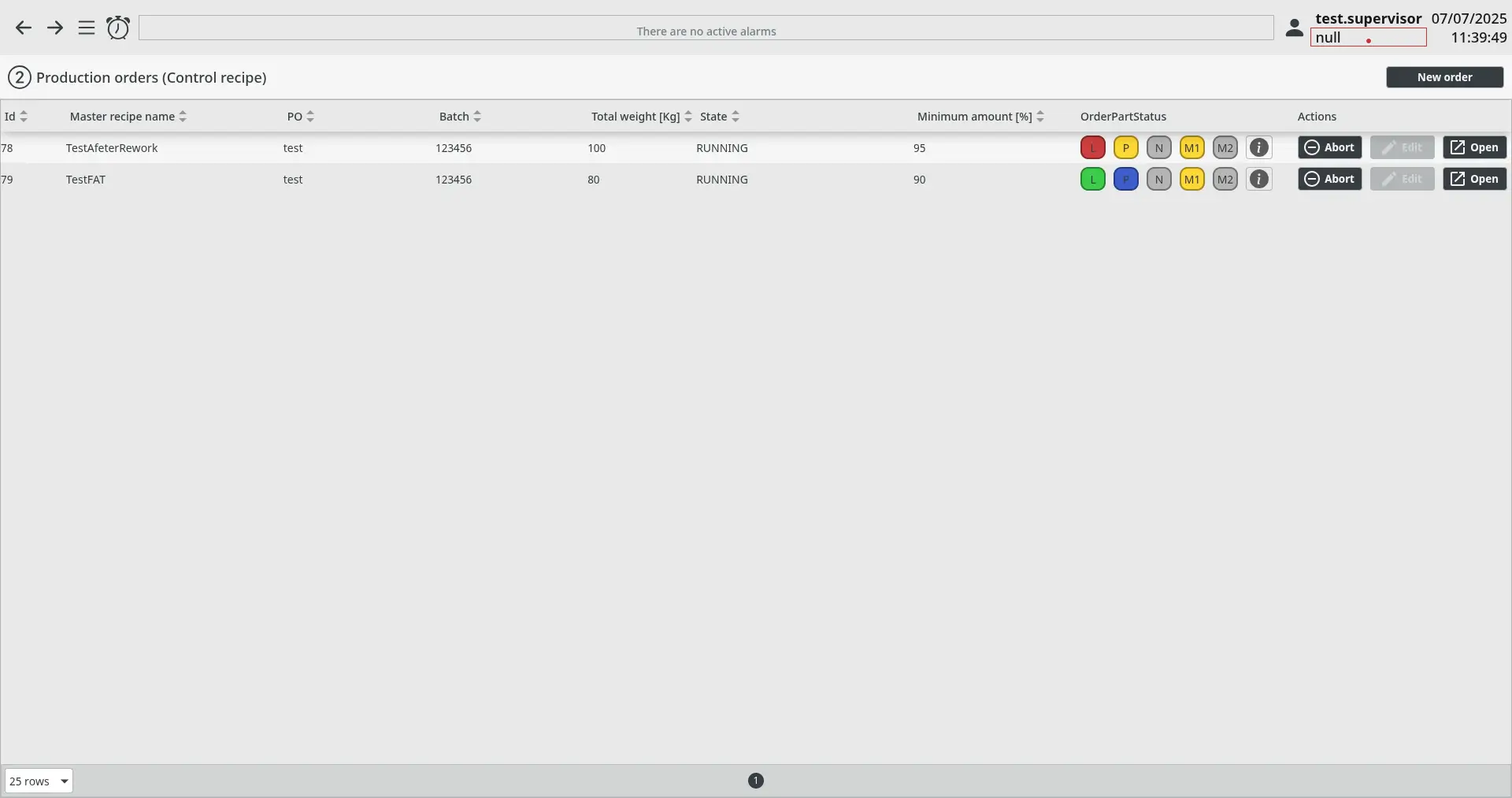1512x798 pixels.
Task: Click grey M2 status badge for order 78
Action: click(1225, 148)
